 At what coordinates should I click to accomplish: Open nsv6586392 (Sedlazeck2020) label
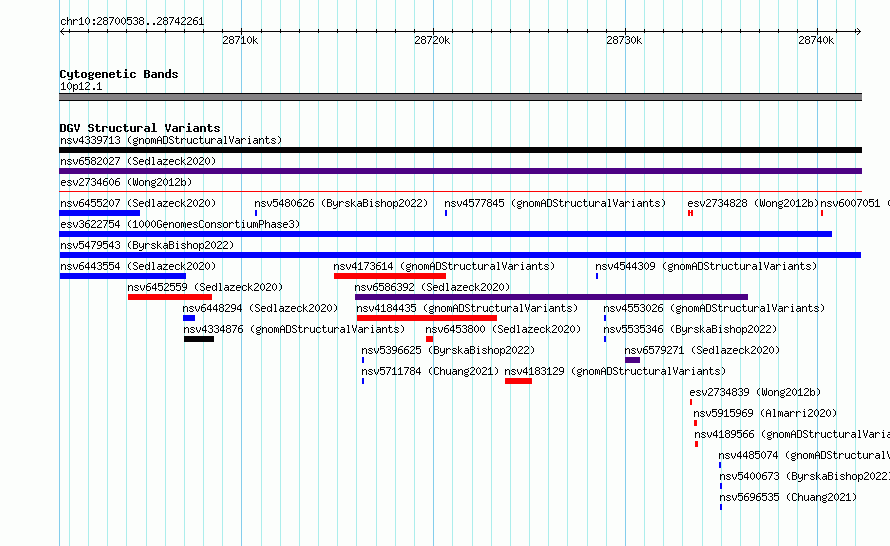click(x=433, y=287)
